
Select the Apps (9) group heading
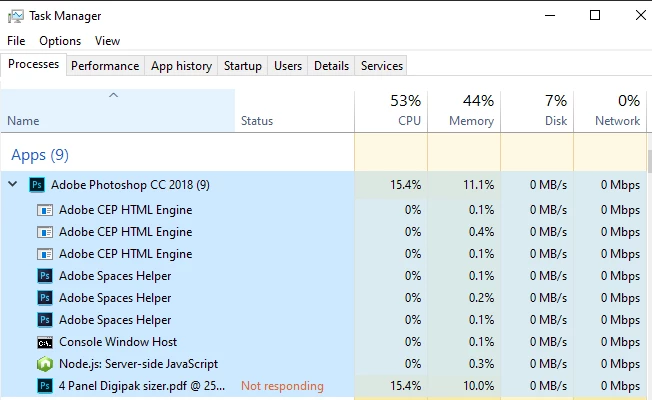coord(40,155)
